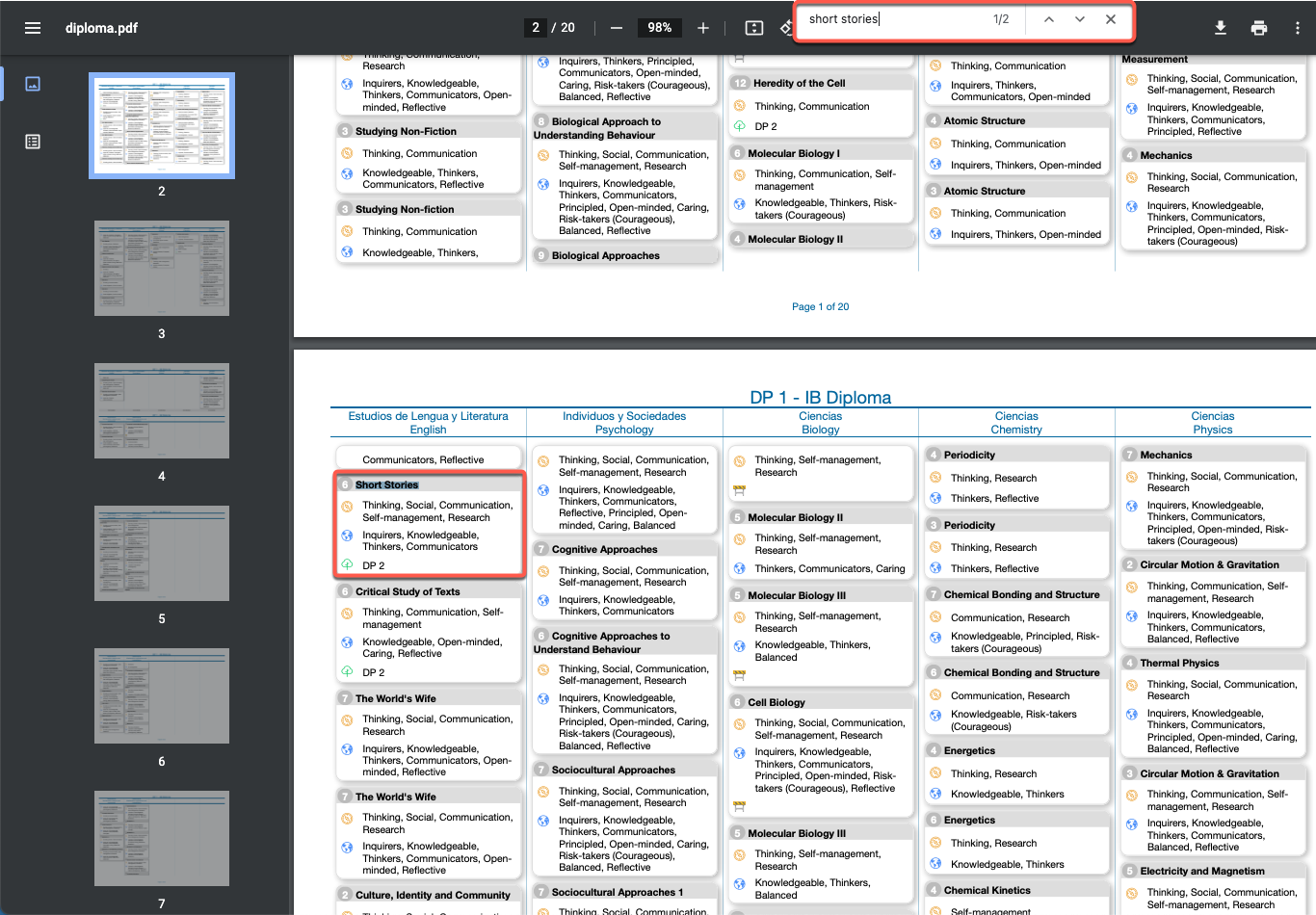Open the more actions three-dot menu
1316x915 pixels.
coord(1298,28)
